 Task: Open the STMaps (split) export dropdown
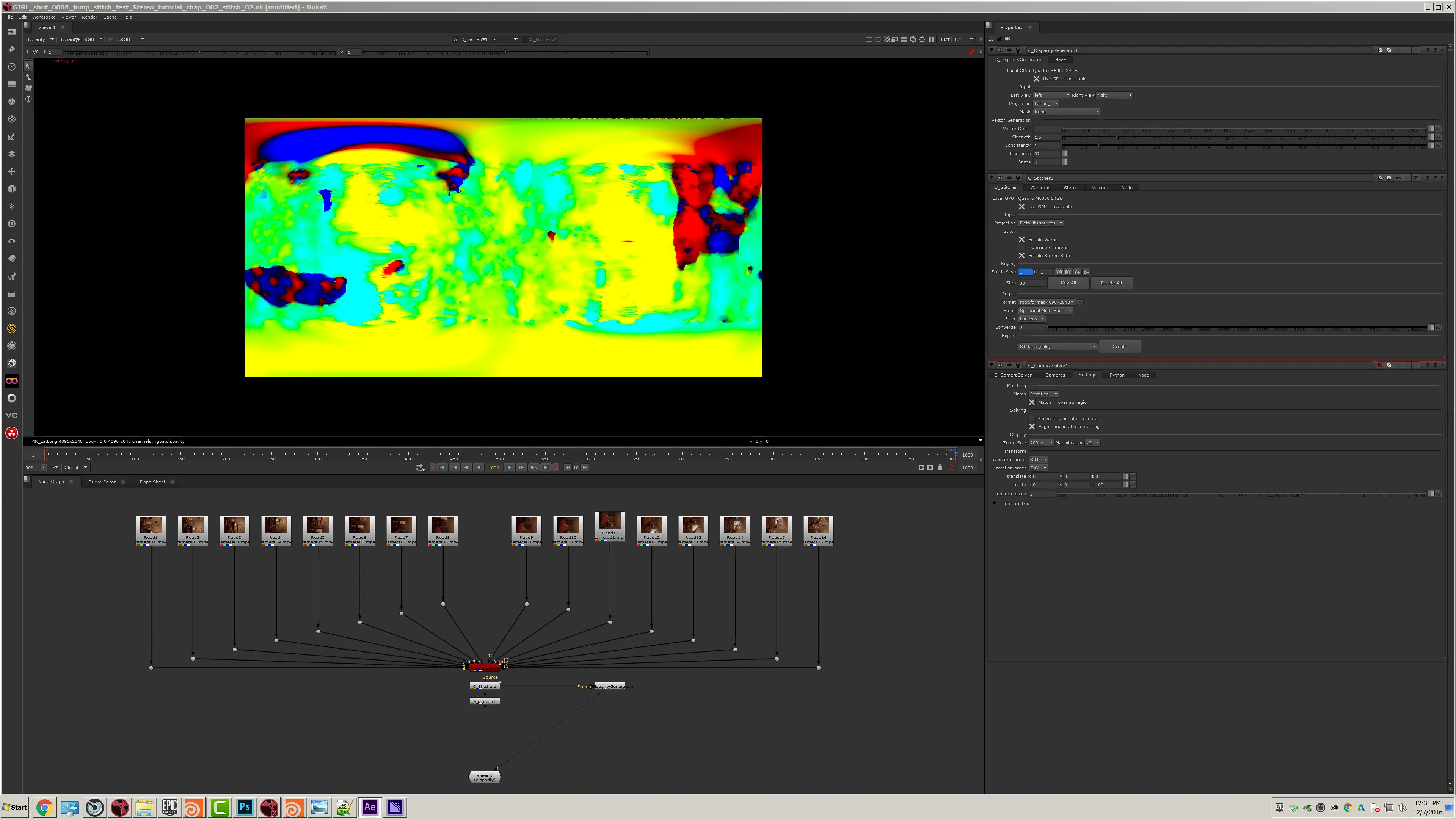1057,347
